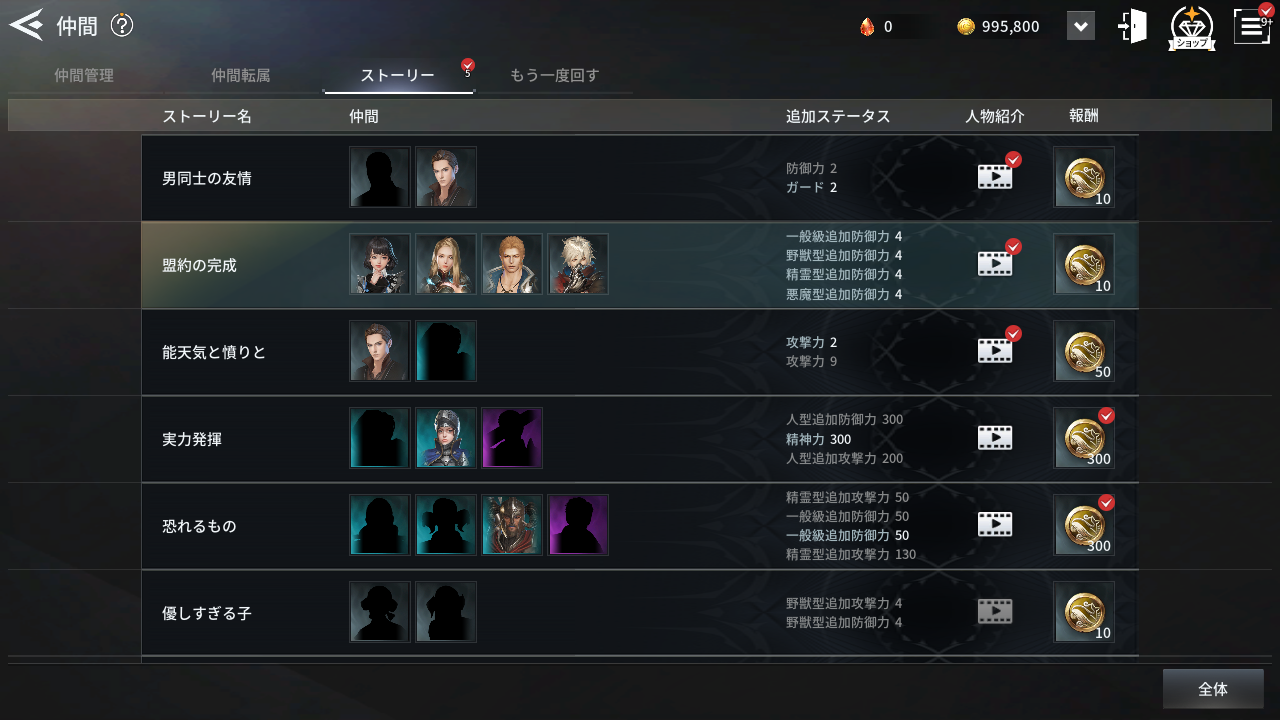Viewport: 1280px width, 720px height.
Task: Open the help question mark icon
Action: (122, 25)
